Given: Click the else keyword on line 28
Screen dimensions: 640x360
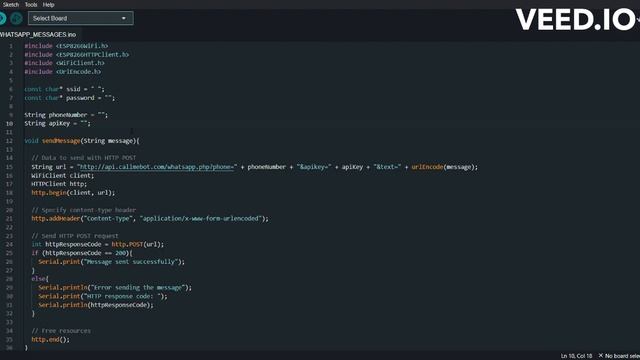Looking at the screenshot, I should coord(38,279).
